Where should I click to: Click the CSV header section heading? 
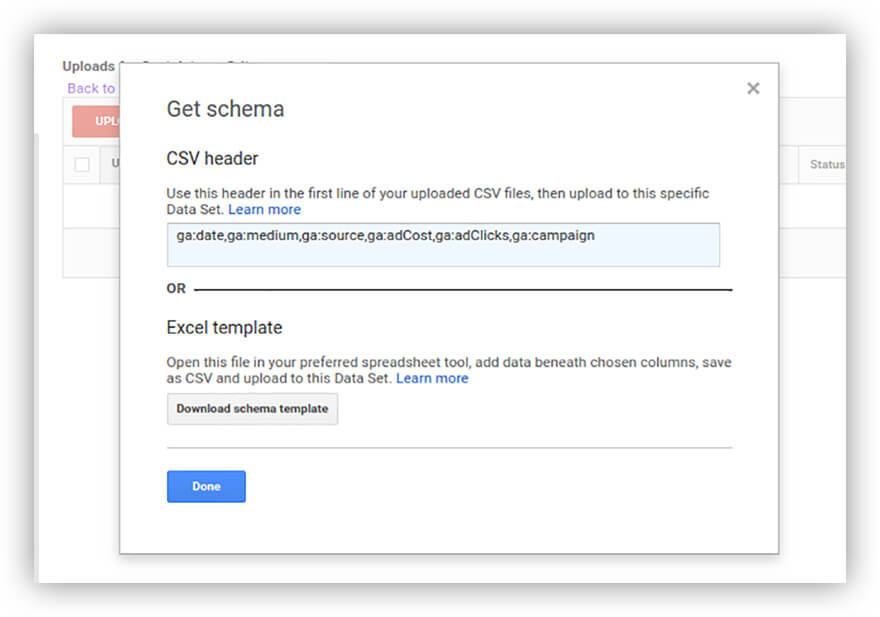[212, 159]
